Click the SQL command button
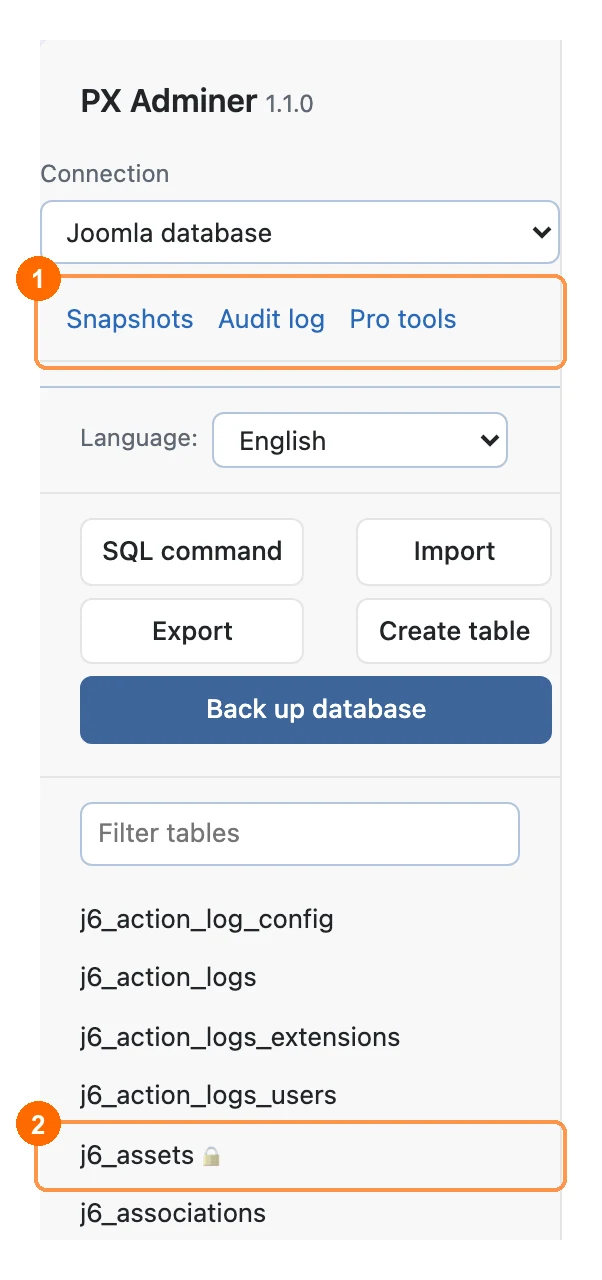Image resolution: width=602 pixels, height=1280 pixels. click(192, 551)
